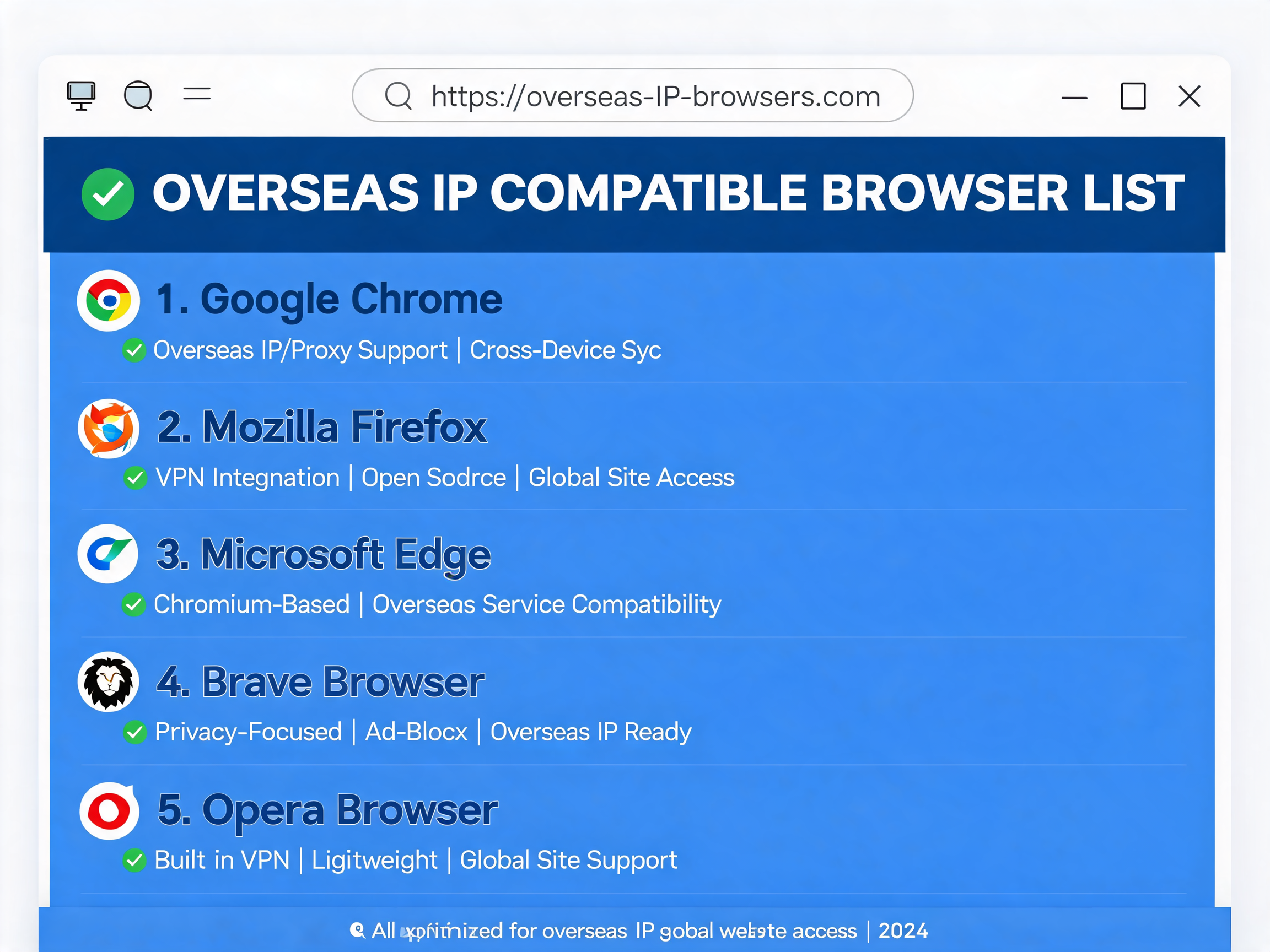Click the small magnifier icon in the footer
The height and width of the screenshot is (952, 1270).
pyautogui.click(x=357, y=930)
